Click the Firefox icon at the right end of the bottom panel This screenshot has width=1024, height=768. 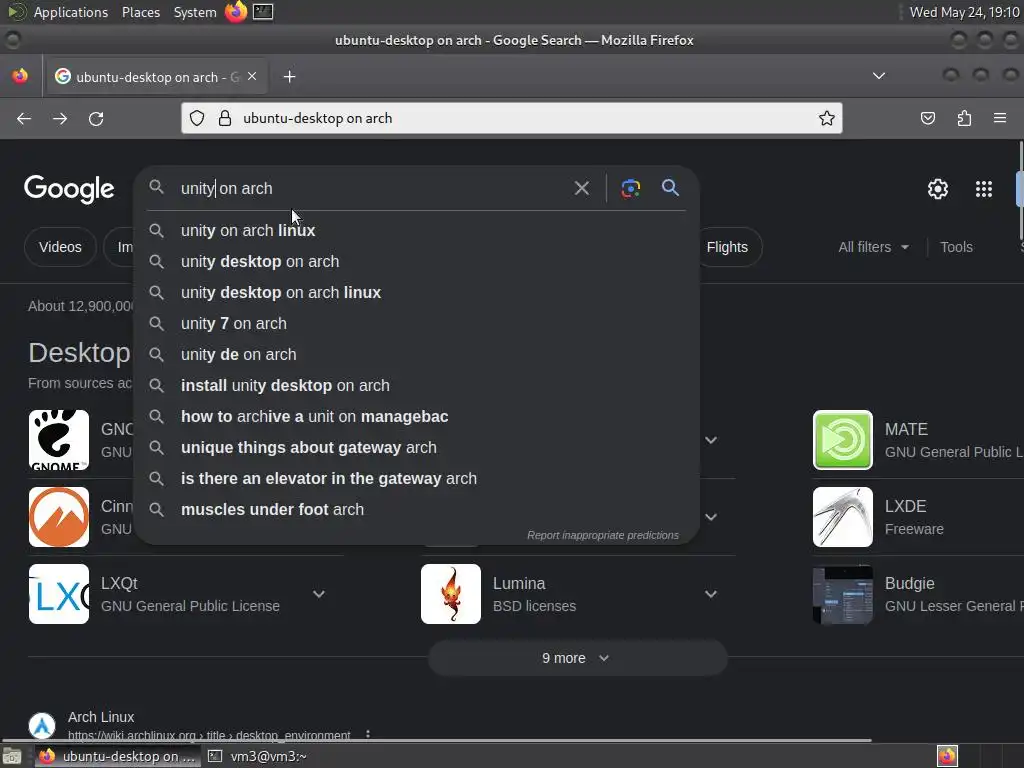click(x=947, y=756)
